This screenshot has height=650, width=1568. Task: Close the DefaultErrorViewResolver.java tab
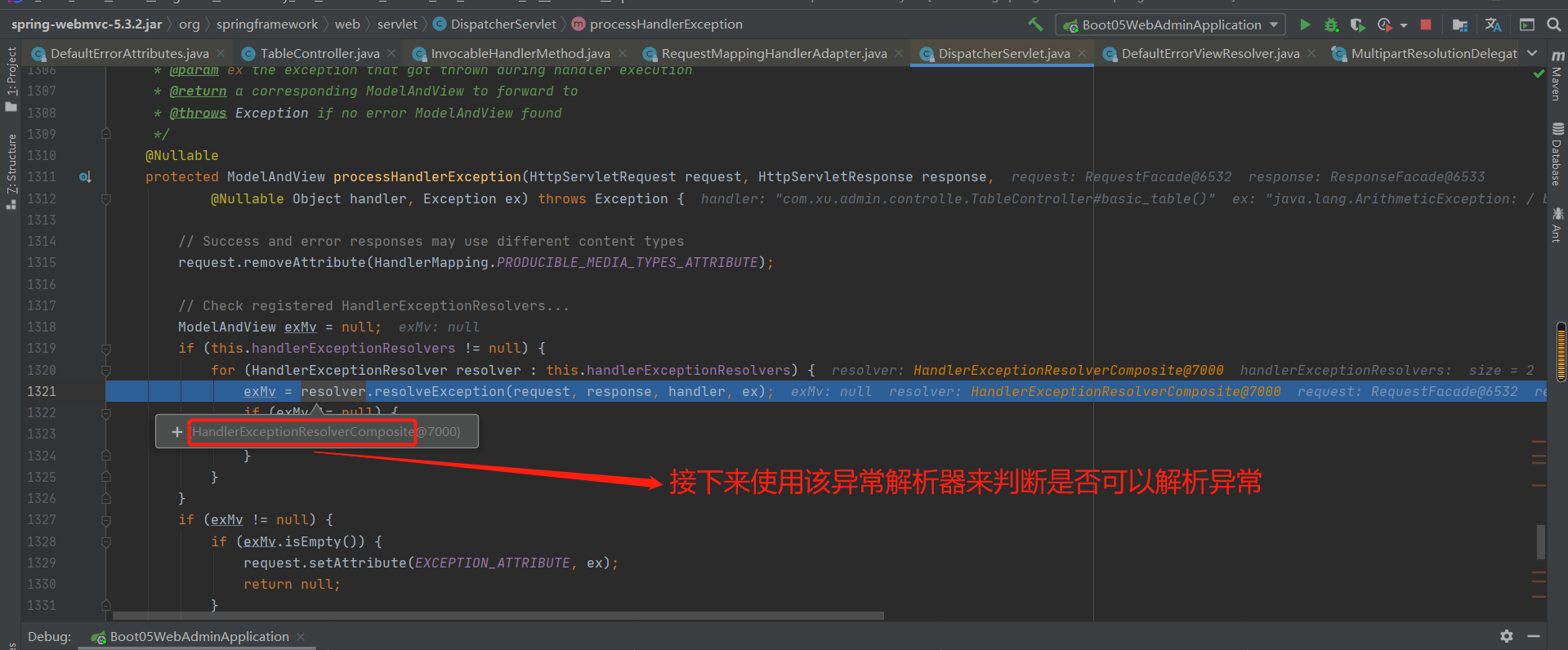[x=1311, y=53]
